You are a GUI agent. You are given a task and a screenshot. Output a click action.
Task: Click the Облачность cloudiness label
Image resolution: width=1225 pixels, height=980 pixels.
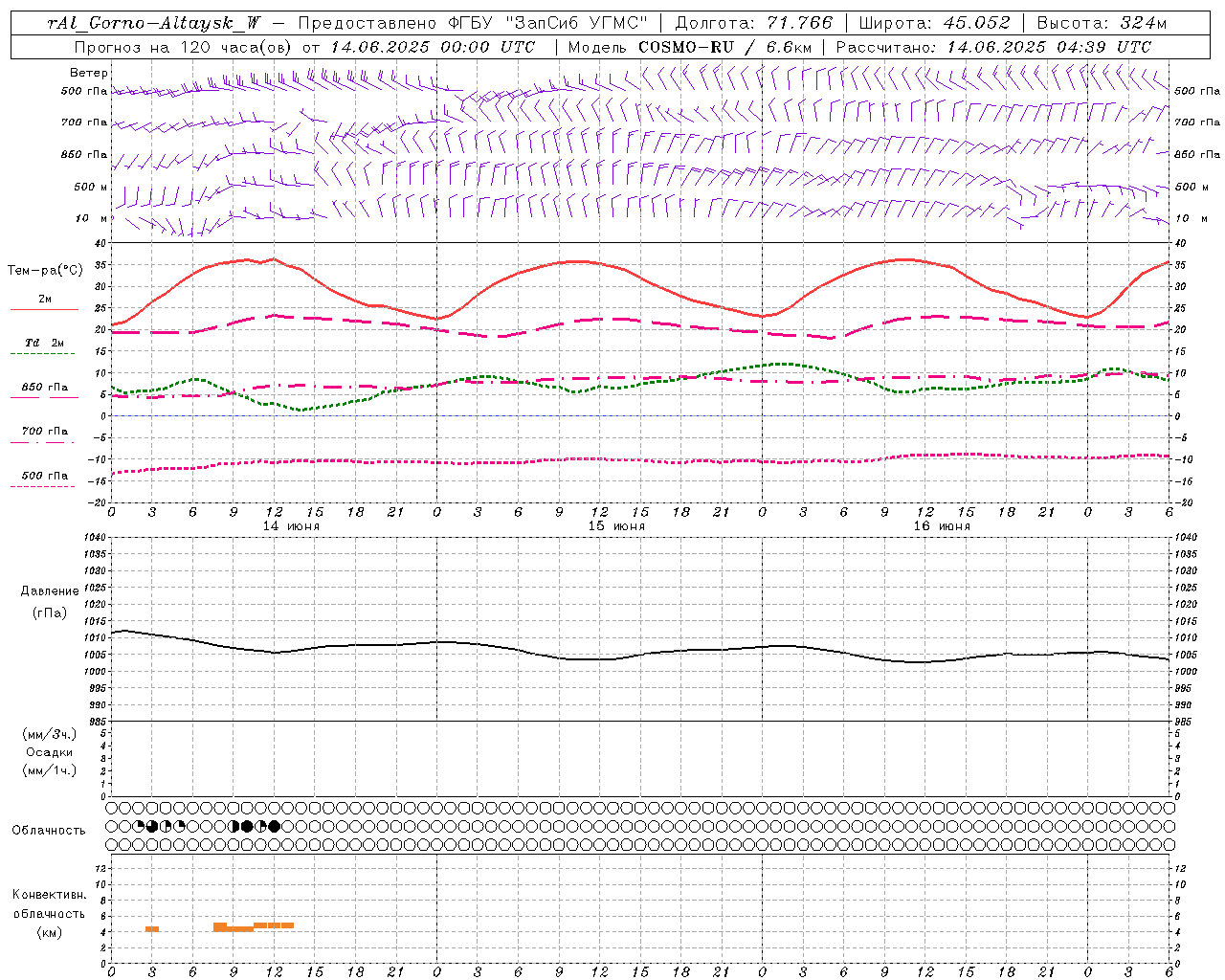click(49, 831)
